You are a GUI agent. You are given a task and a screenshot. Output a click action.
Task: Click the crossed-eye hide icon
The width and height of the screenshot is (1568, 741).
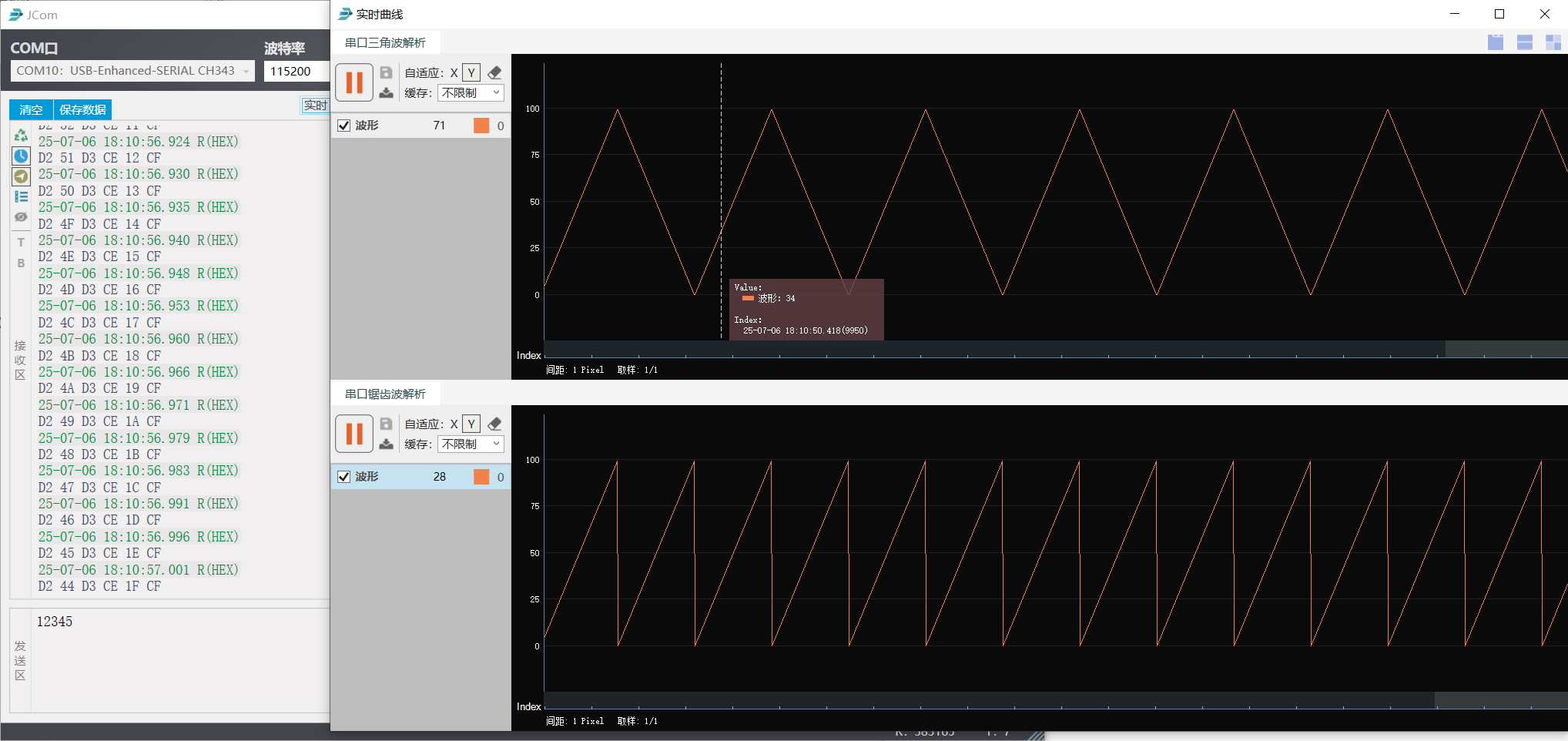(21, 217)
